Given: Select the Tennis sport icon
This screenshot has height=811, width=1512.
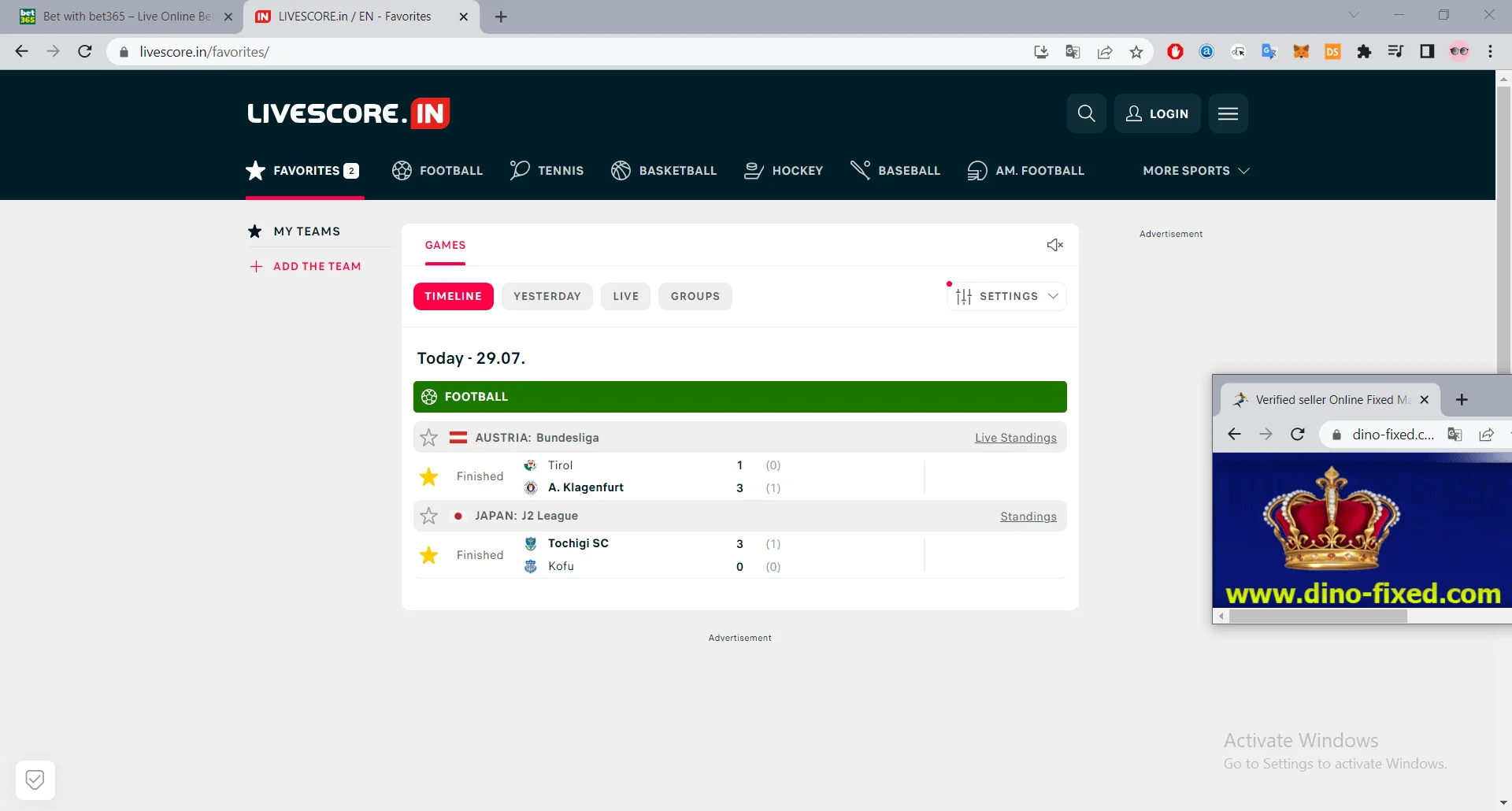Looking at the screenshot, I should [518, 170].
